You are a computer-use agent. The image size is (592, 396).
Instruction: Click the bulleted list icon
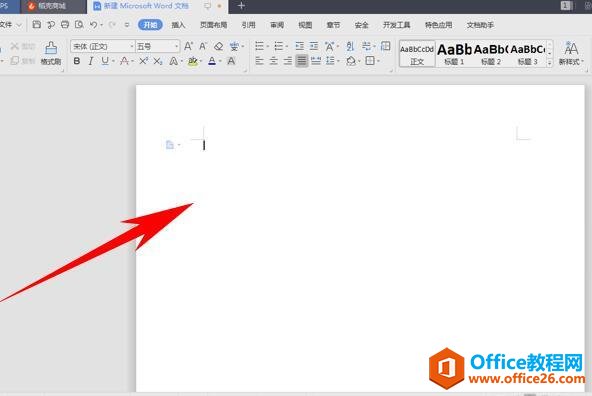pyautogui.click(x=259, y=46)
